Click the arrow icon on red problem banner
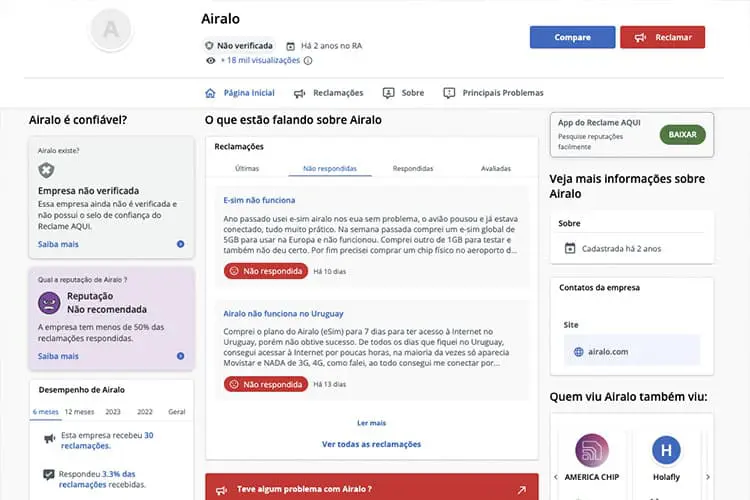 click(x=521, y=490)
